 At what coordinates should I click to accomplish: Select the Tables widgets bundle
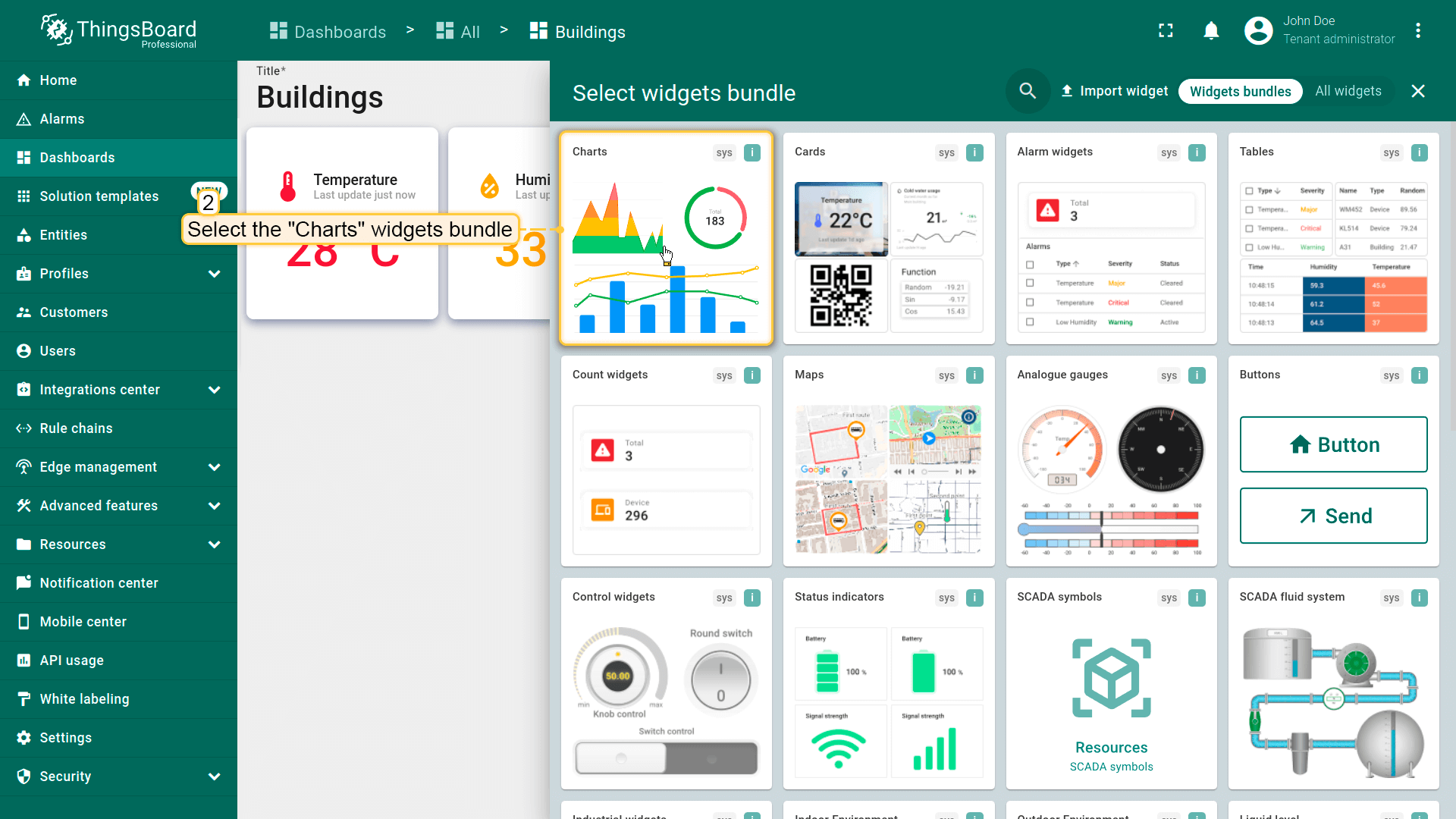[1332, 239]
